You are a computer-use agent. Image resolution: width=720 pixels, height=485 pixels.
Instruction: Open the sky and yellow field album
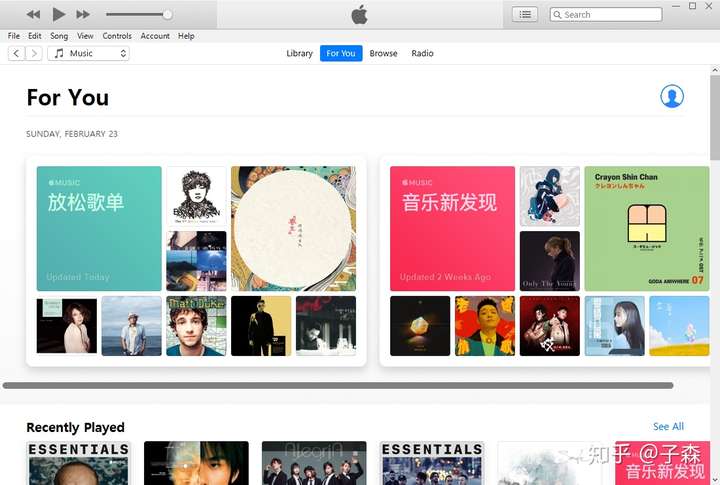(679, 326)
